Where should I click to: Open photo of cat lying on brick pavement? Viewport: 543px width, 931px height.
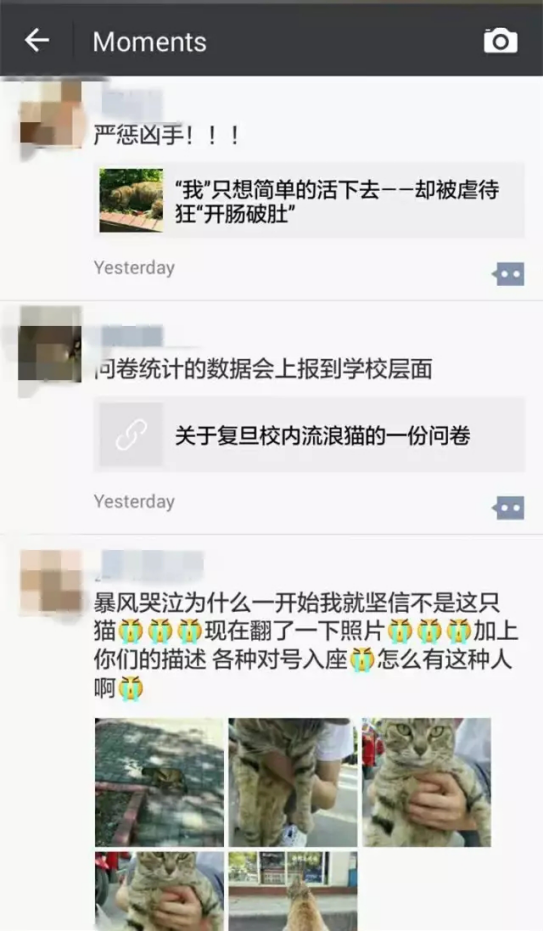pyautogui.click(x=160, y=783)
